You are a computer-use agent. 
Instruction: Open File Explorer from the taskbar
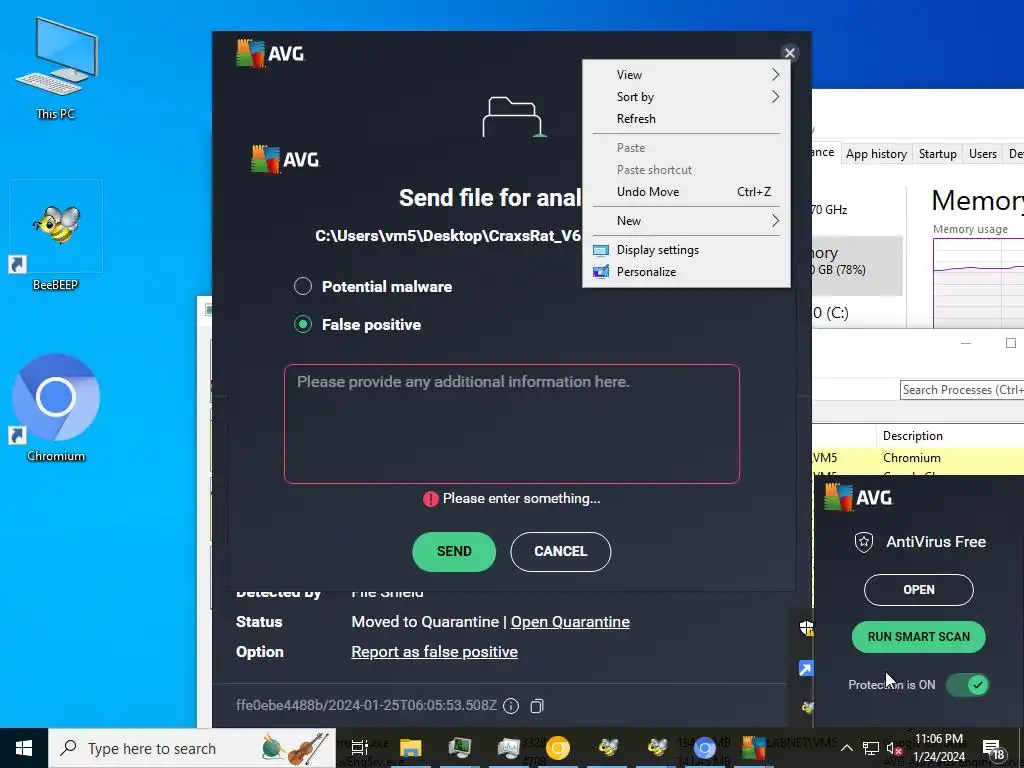pyautogui.click(x=411, y=748)
